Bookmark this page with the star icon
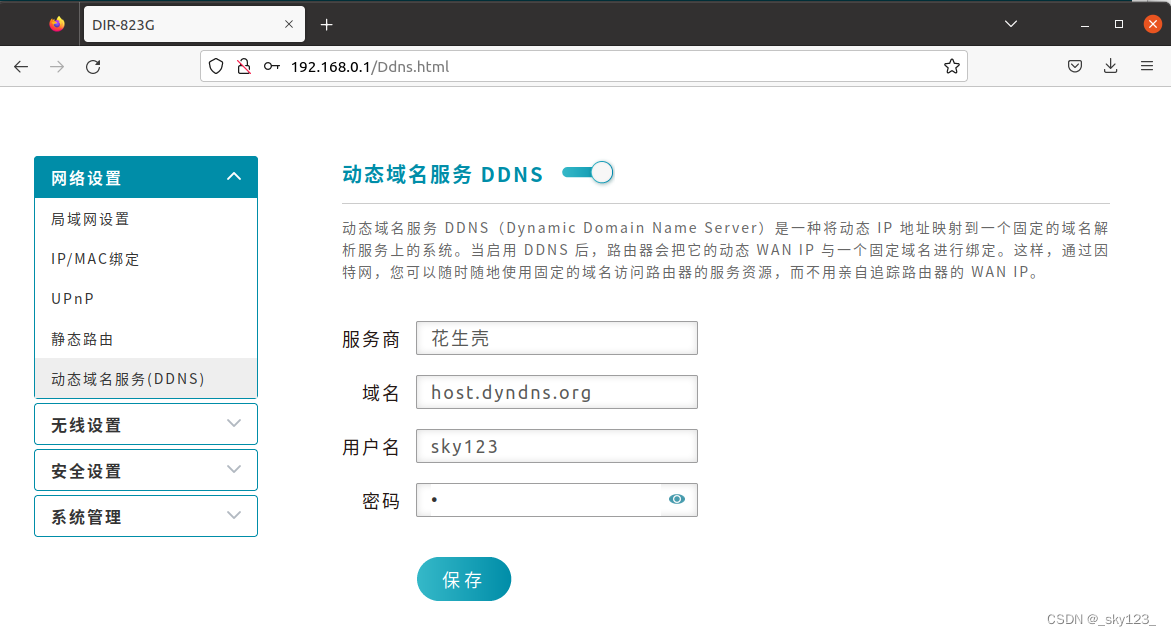The image size is (1171, 636). click(951, 66)
